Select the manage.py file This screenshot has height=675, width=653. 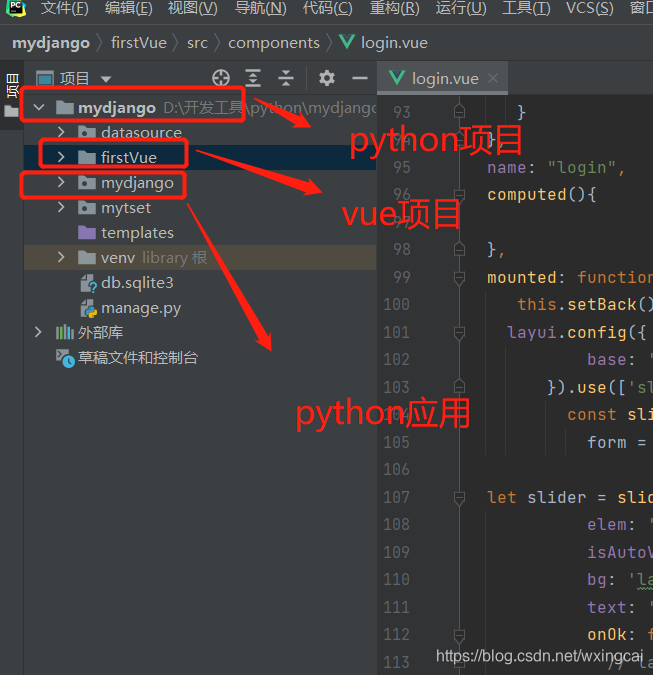coord(200,308)
